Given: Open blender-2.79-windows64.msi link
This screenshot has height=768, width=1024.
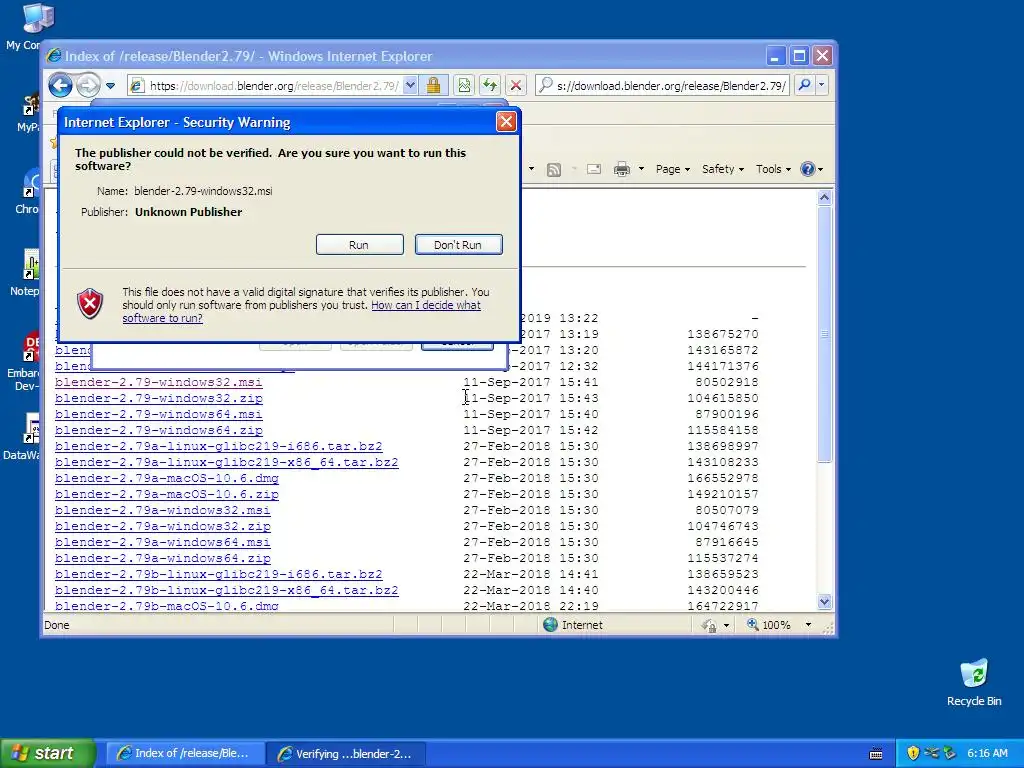Looking at the screenshot, I should point(159,414).
